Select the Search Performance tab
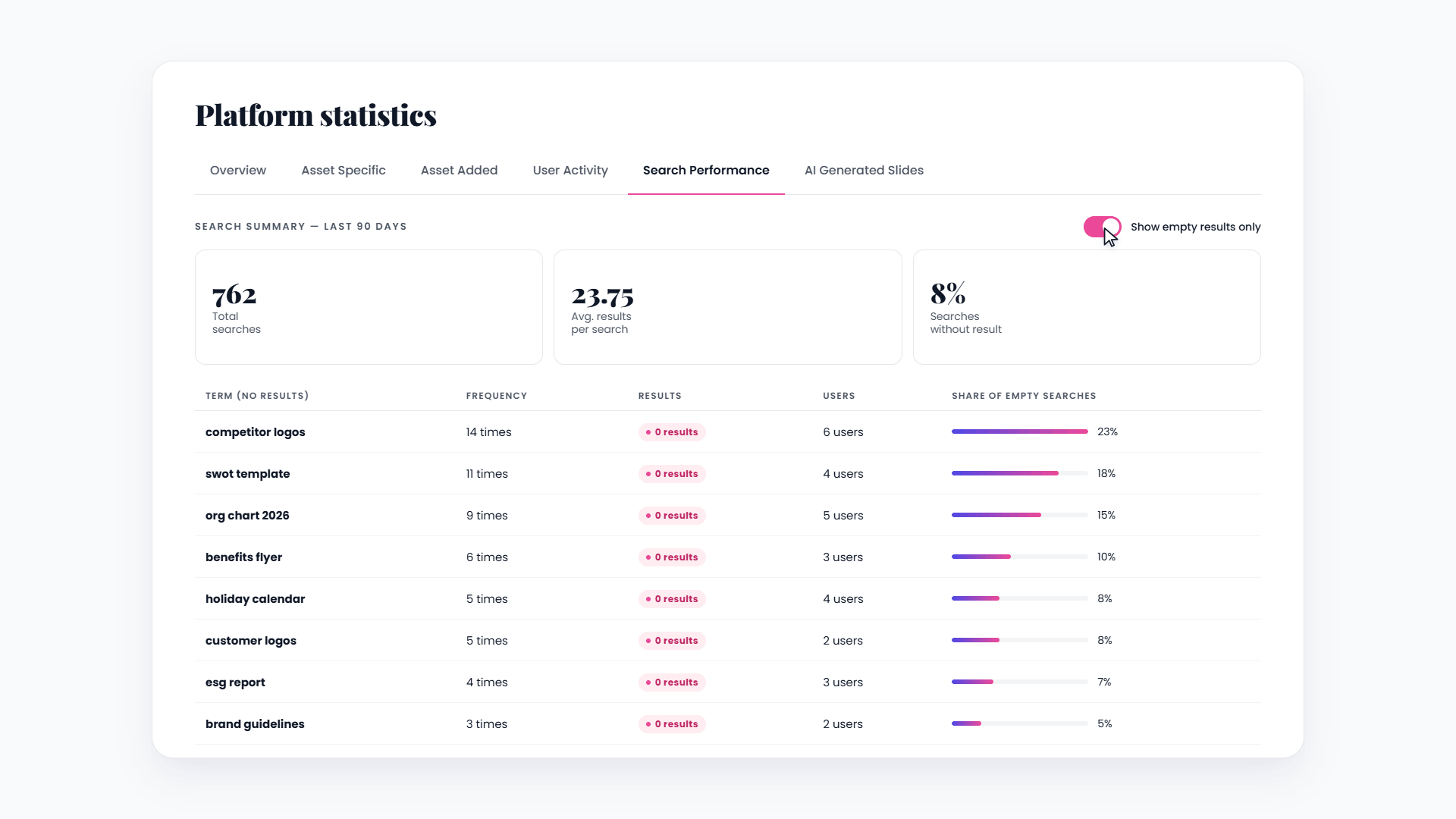Screen dimensions: 1456x819 706,171
